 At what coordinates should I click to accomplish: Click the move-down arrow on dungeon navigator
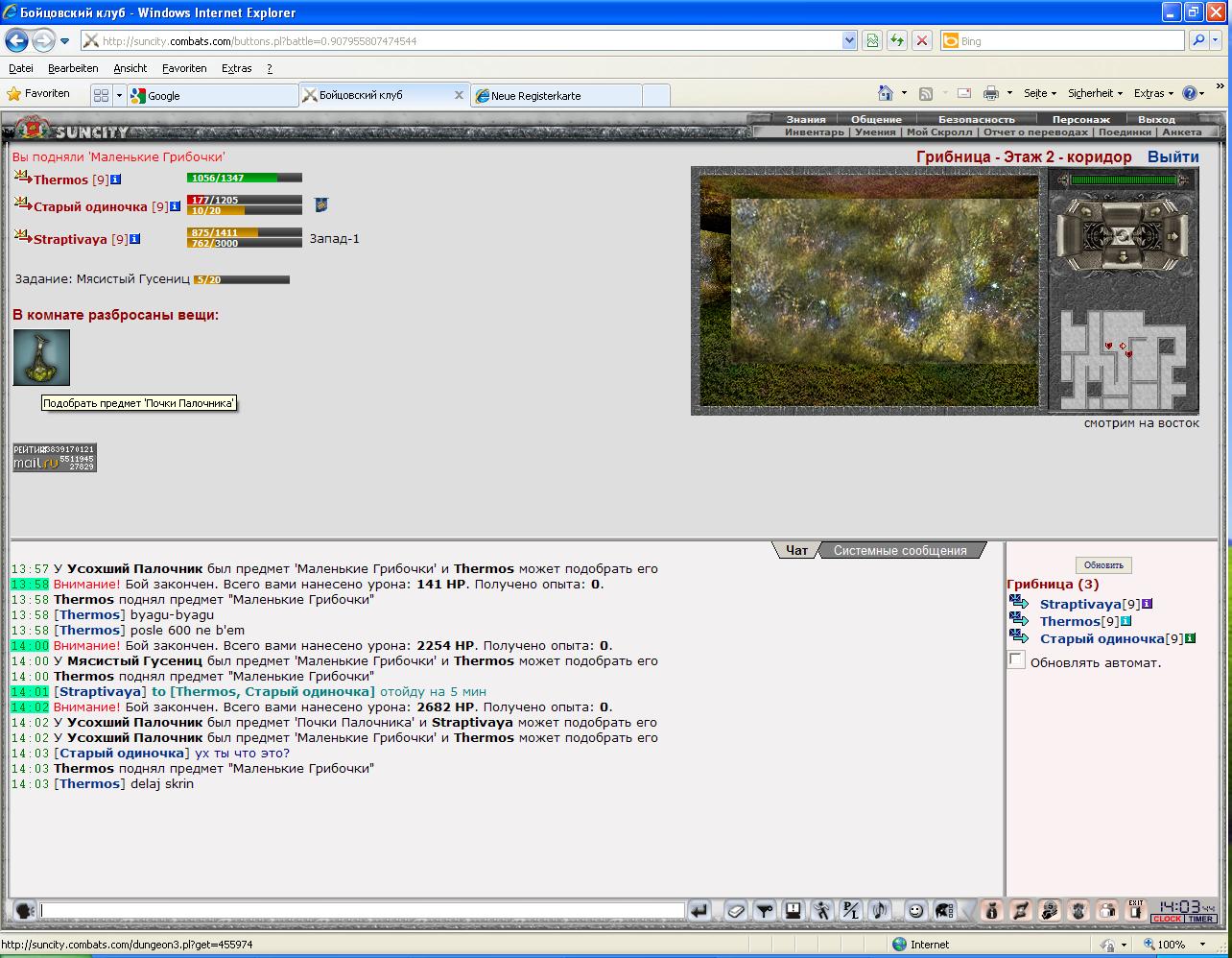pos(1124,258)
